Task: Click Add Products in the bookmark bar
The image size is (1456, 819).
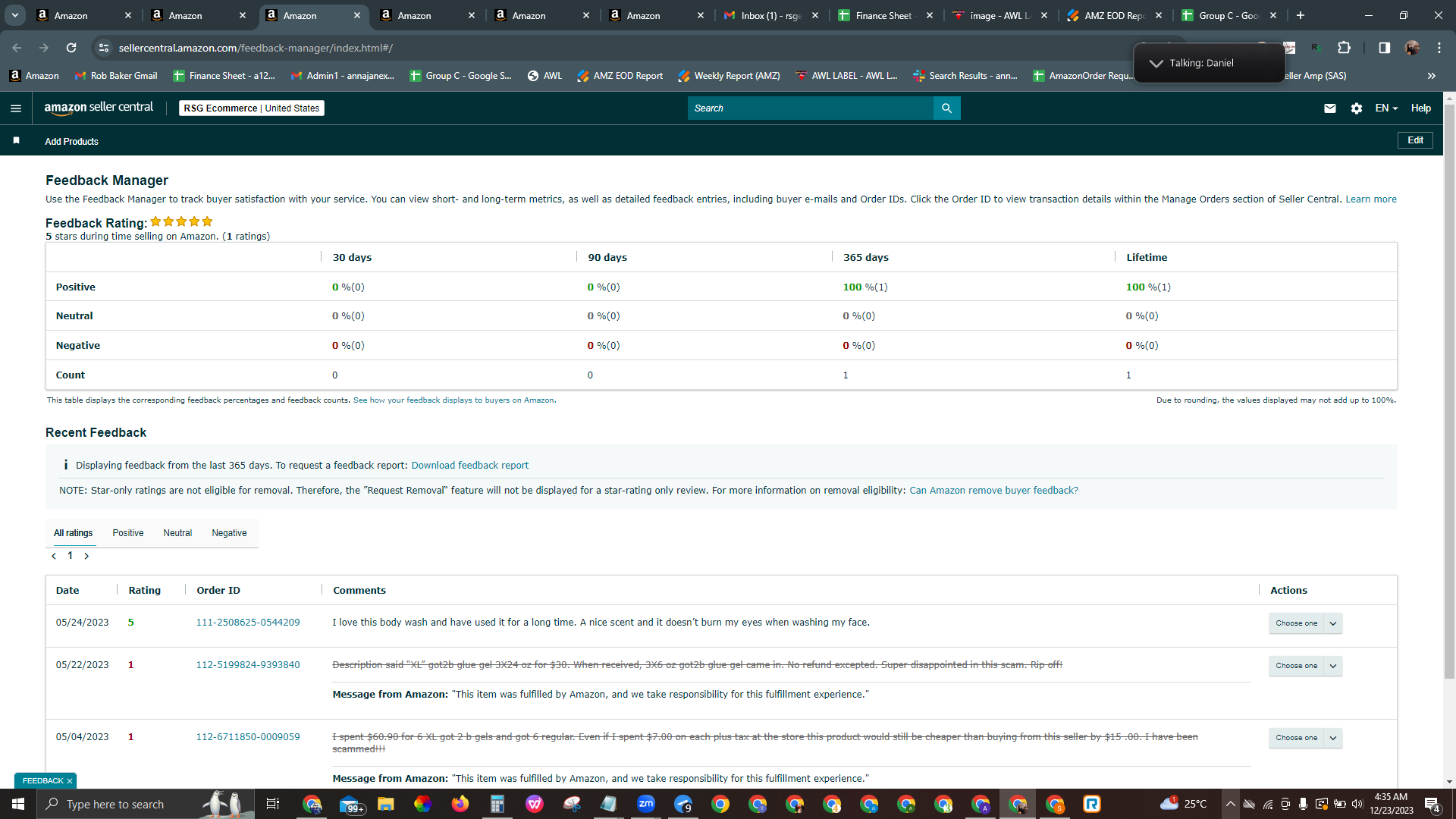Action: pos(71,142)
